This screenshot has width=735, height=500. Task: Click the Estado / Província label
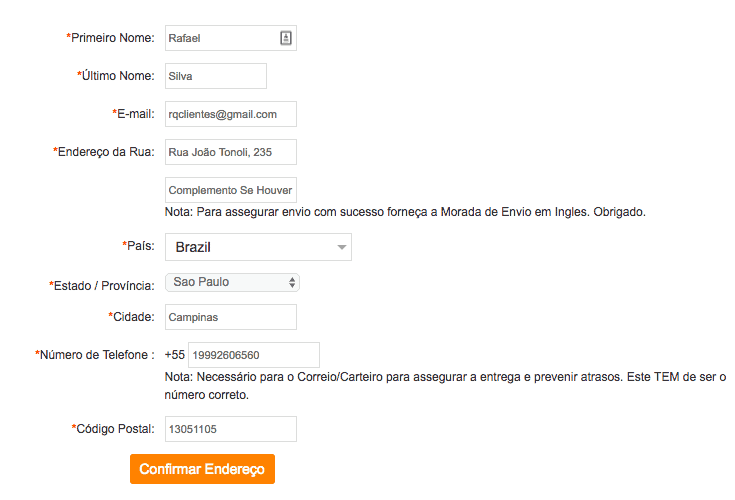(102, 285)
